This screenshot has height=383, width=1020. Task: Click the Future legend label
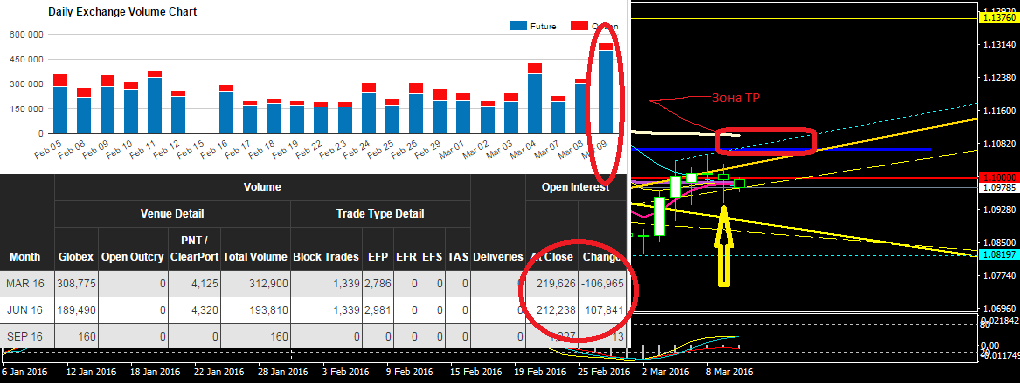543,26
